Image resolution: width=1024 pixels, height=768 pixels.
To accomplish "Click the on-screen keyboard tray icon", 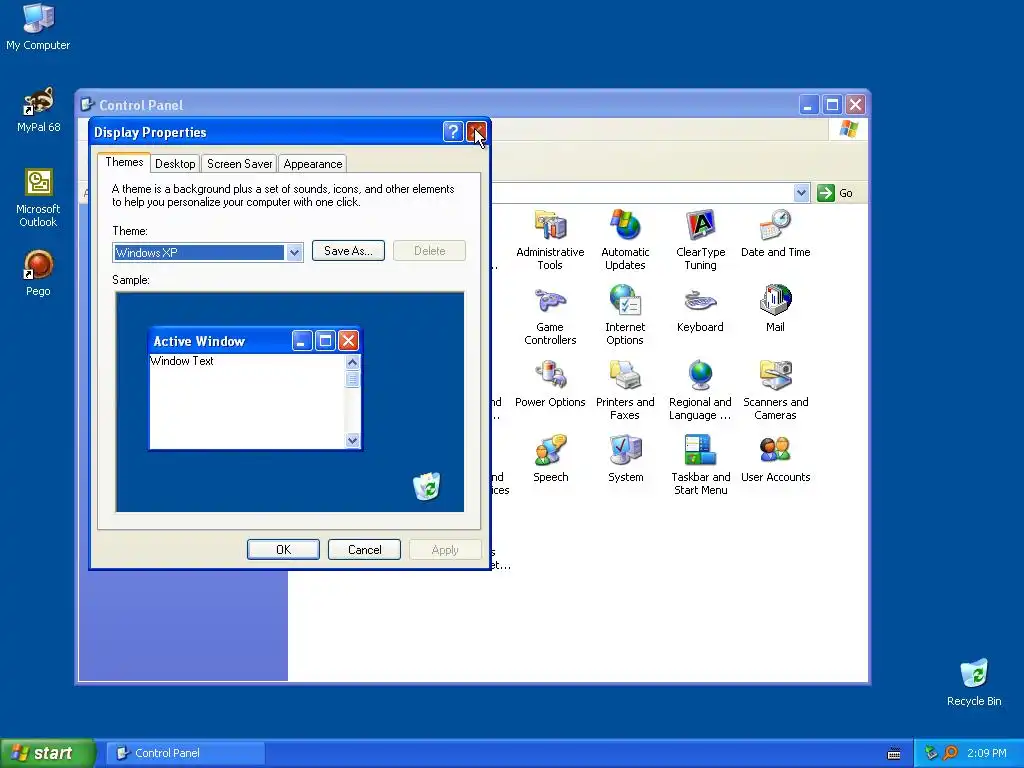I will [x=894, y=754].
